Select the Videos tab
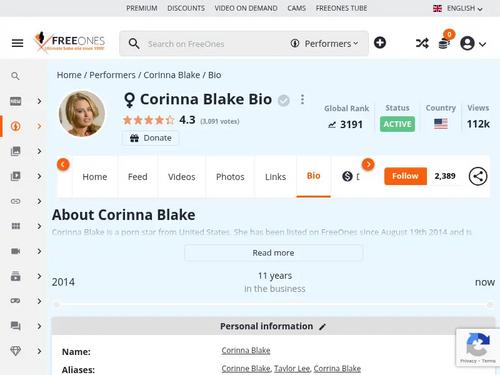The width and height of the screenshot is (500, 375). (182, 177)
